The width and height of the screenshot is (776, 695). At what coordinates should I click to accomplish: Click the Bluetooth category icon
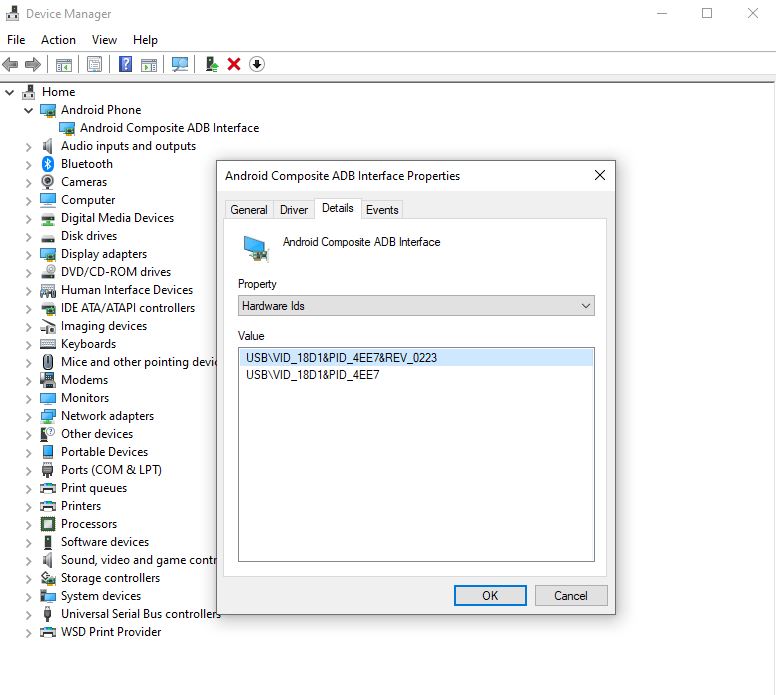coord(48,164)
